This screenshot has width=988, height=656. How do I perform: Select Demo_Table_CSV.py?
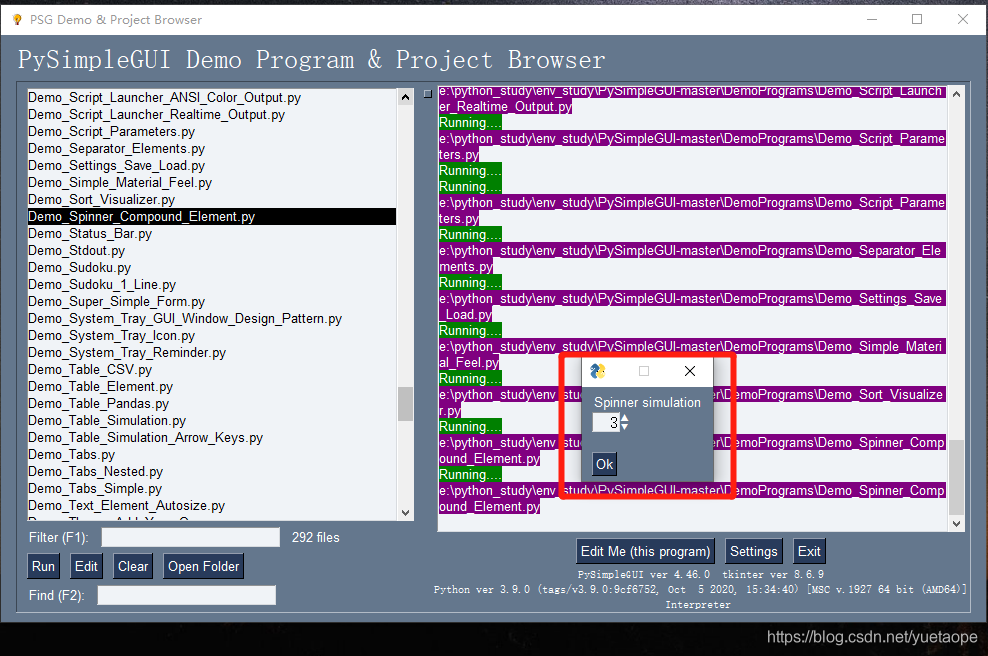(212, 370)
